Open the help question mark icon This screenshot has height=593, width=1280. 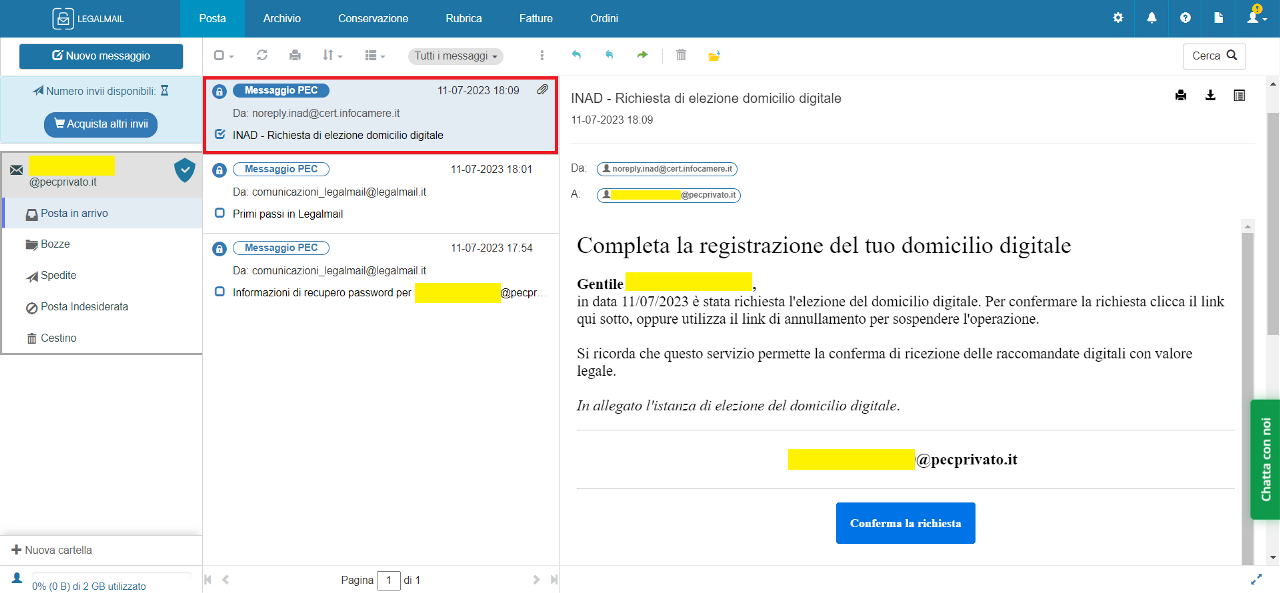(1185, 18)
